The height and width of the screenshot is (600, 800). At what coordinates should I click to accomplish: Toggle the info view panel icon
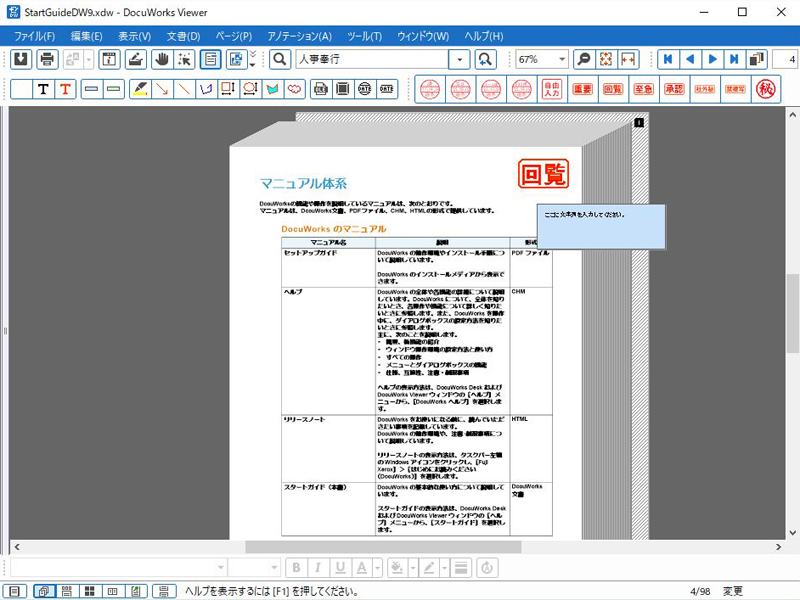tap(211, 59)
